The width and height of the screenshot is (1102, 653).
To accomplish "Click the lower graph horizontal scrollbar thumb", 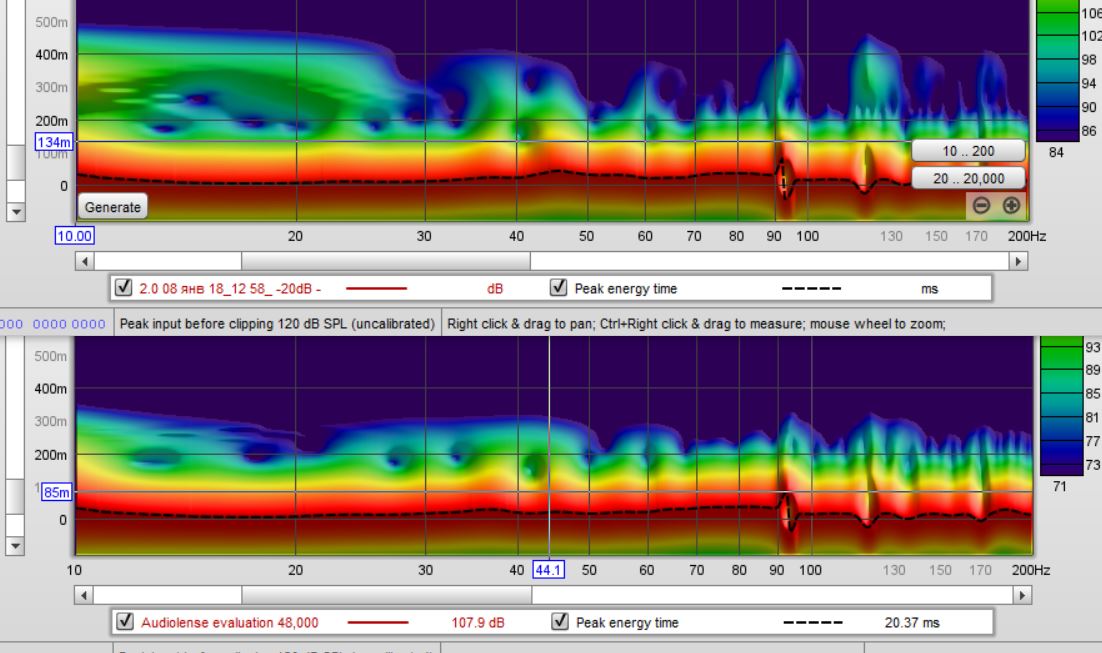I will pyautogui.click(x=387, y=595).
